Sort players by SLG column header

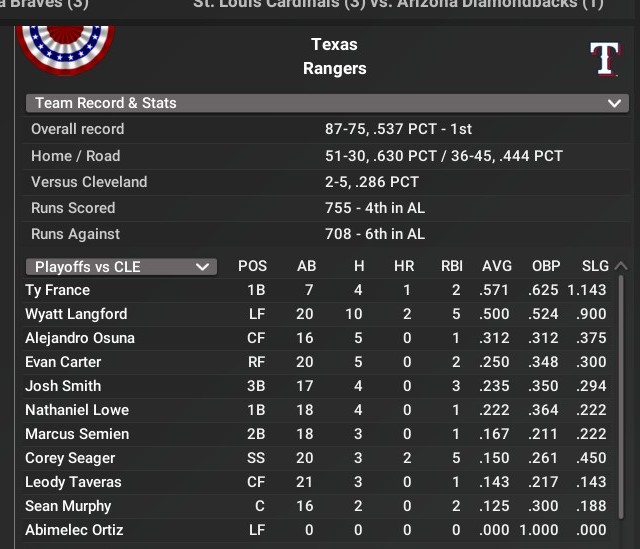595,266
